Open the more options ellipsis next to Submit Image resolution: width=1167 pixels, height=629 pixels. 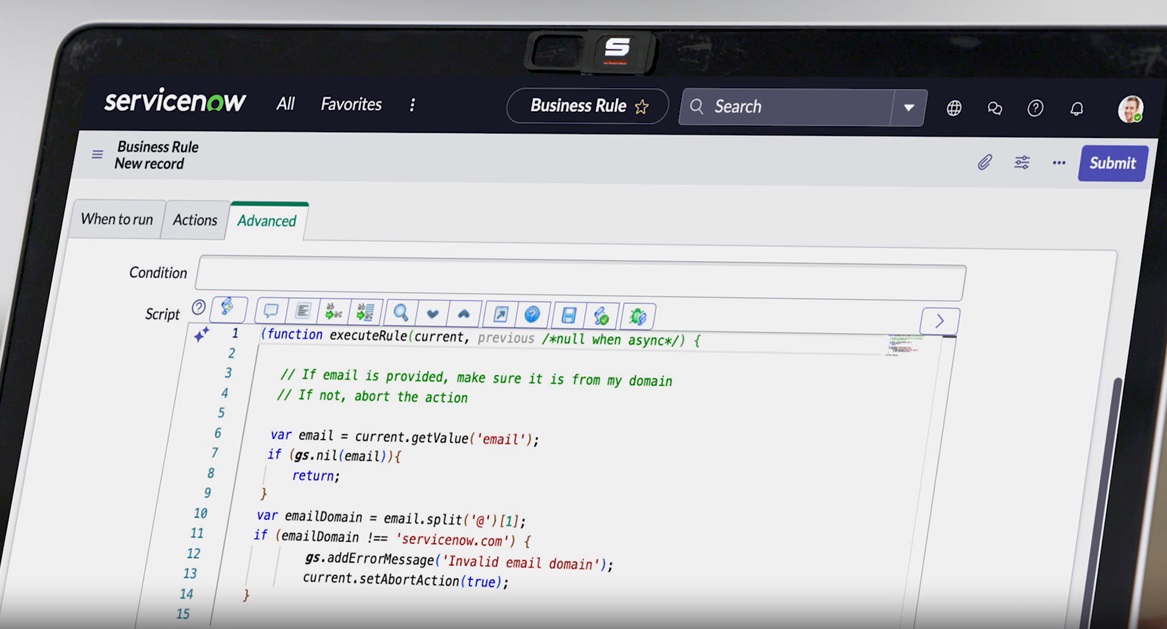(x=1058, y=162)
